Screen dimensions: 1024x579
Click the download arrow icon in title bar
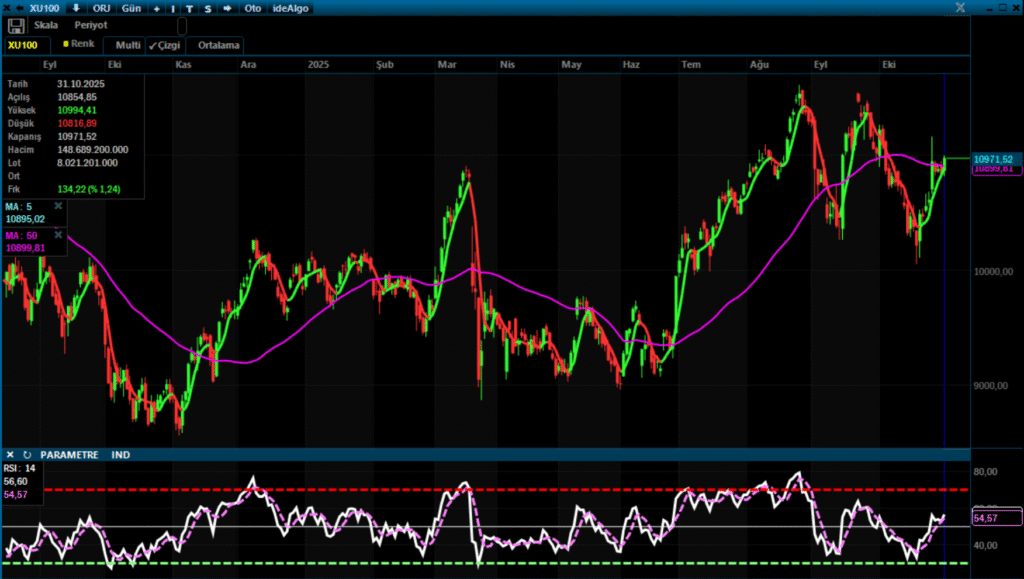[77, 8]
